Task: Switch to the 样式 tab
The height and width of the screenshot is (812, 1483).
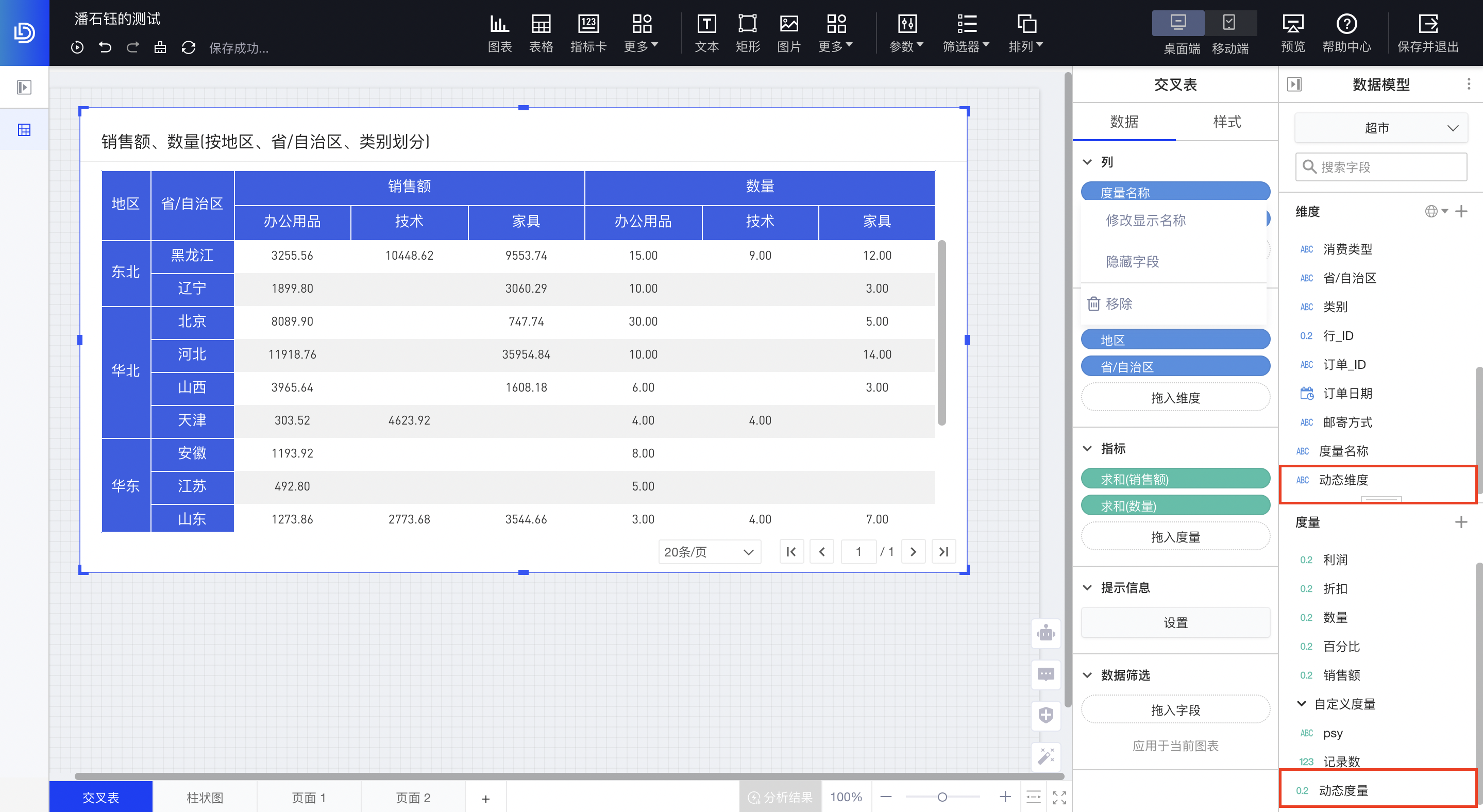Action: (1227, 122)
